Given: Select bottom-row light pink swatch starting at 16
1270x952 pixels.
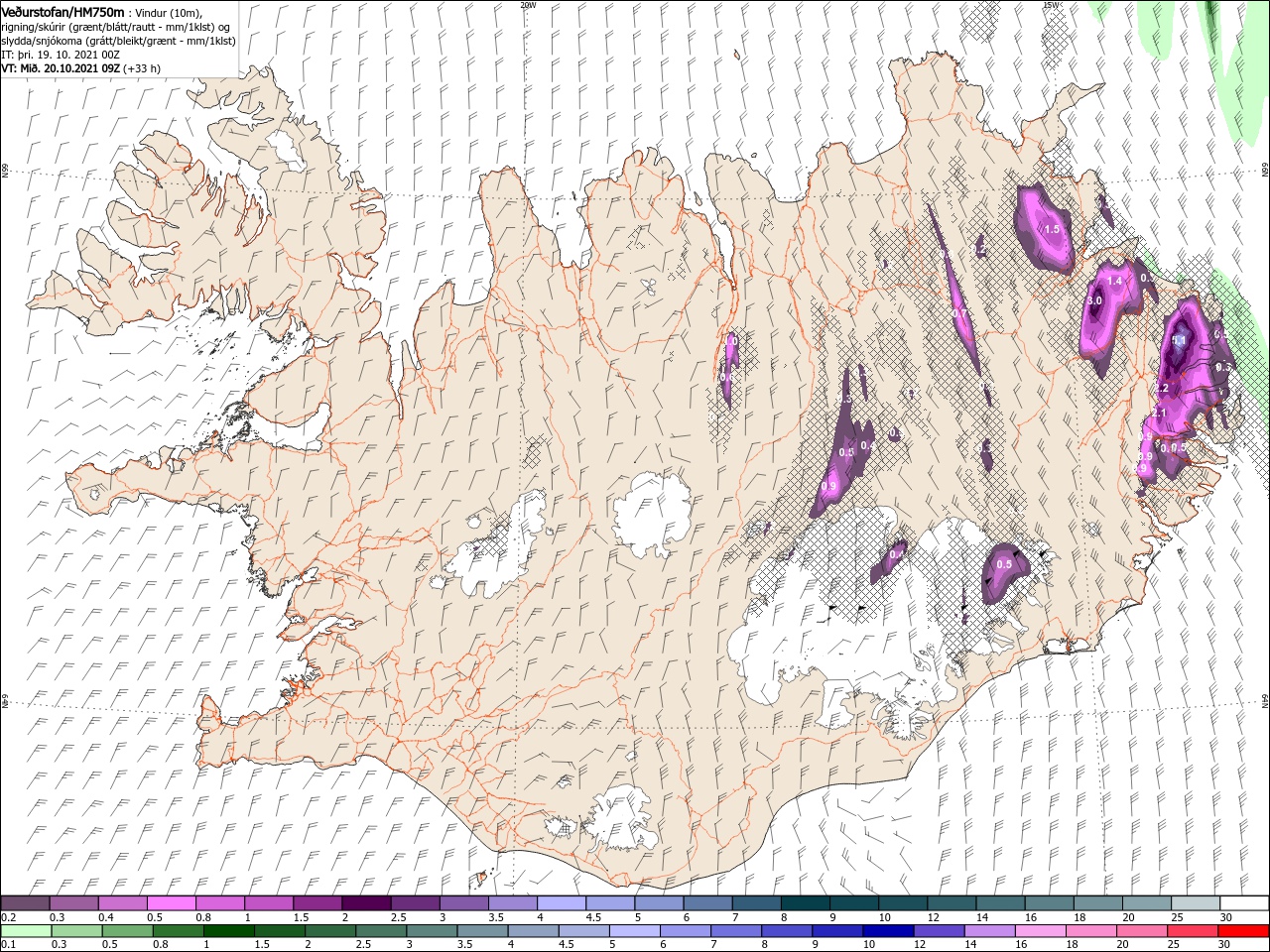Looking at the screenshot, I should coord(1040,931).
